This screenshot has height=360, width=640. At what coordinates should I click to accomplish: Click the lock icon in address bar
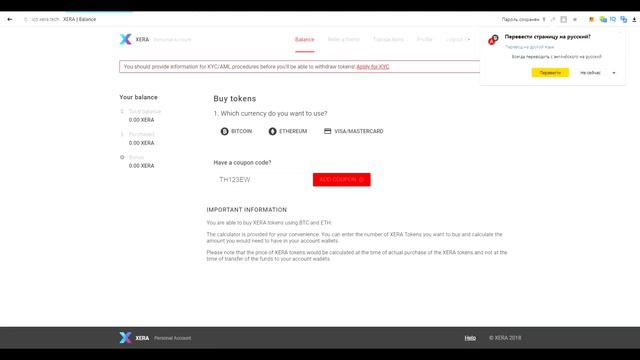point(26,19)
